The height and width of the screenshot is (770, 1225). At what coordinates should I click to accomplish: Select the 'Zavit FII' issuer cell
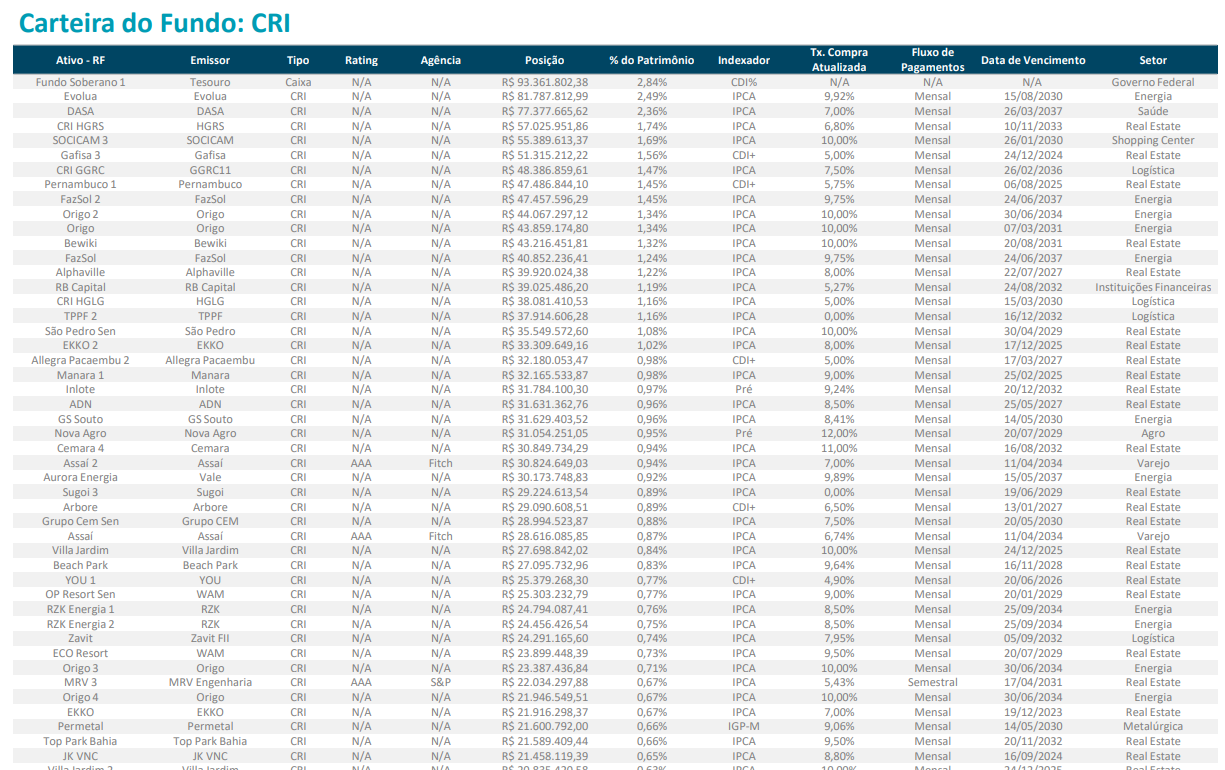pyautogui.click(x=210, y=638)
